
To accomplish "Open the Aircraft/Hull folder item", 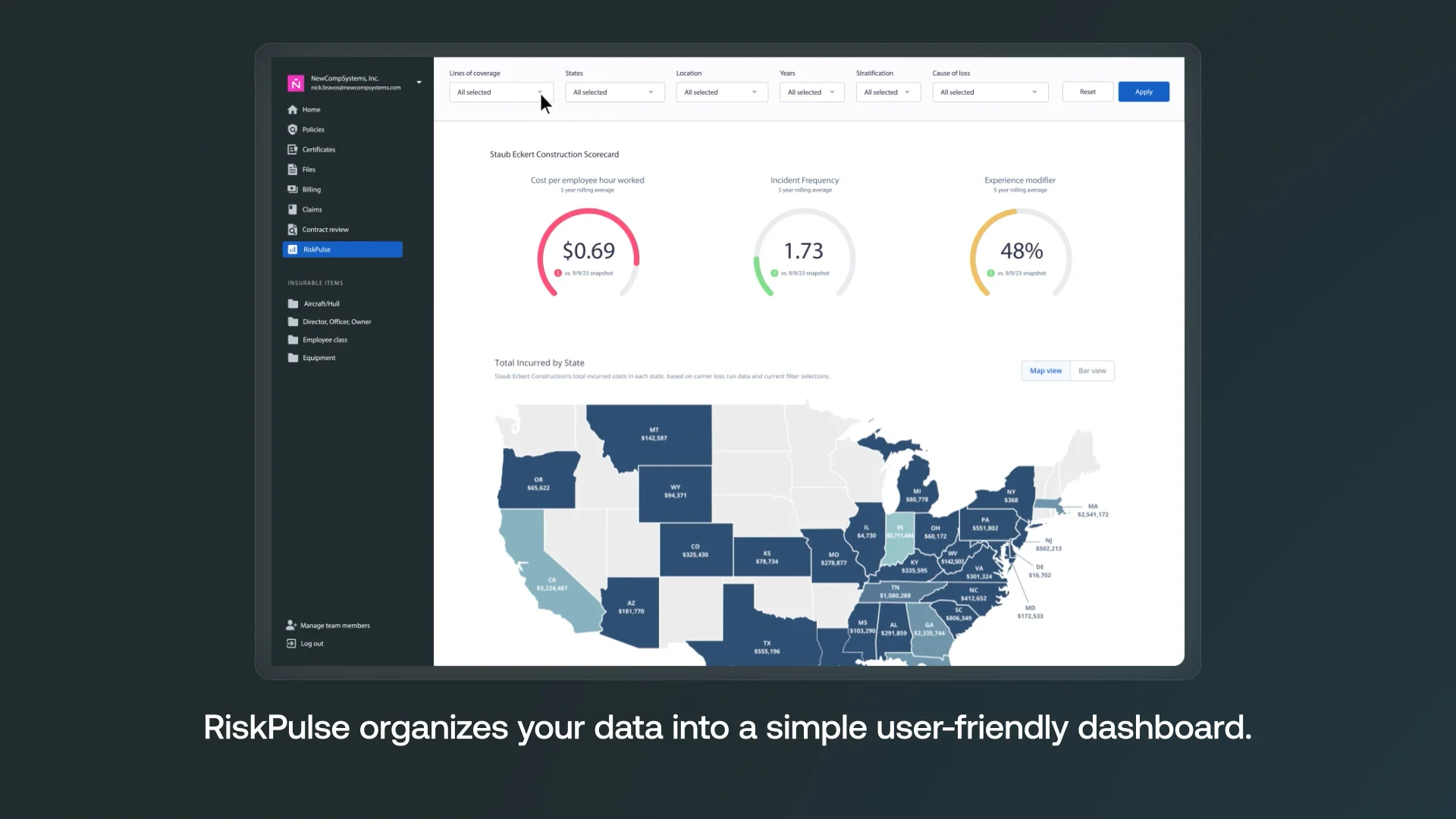I will pyautogui.click(x=321, y=304).
